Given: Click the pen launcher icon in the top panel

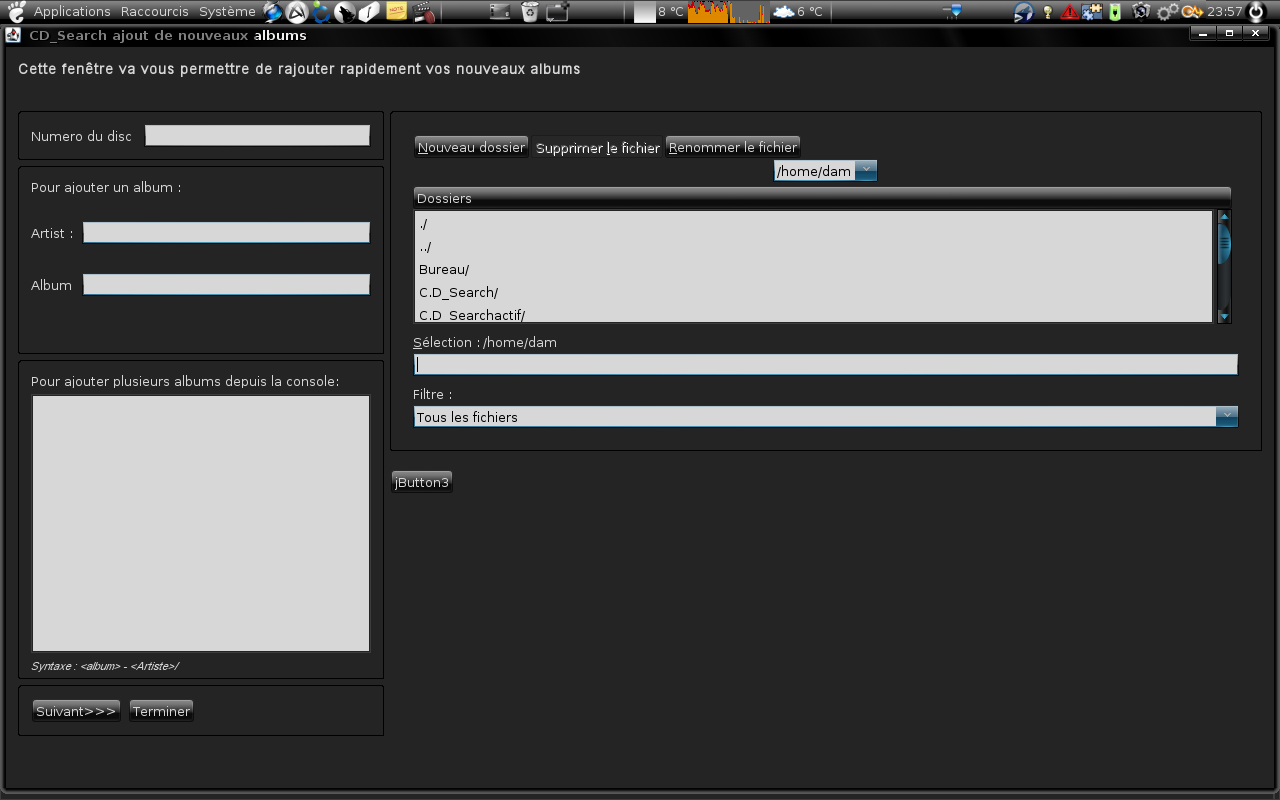Looking at the screenshot, I should pos(368,12).
